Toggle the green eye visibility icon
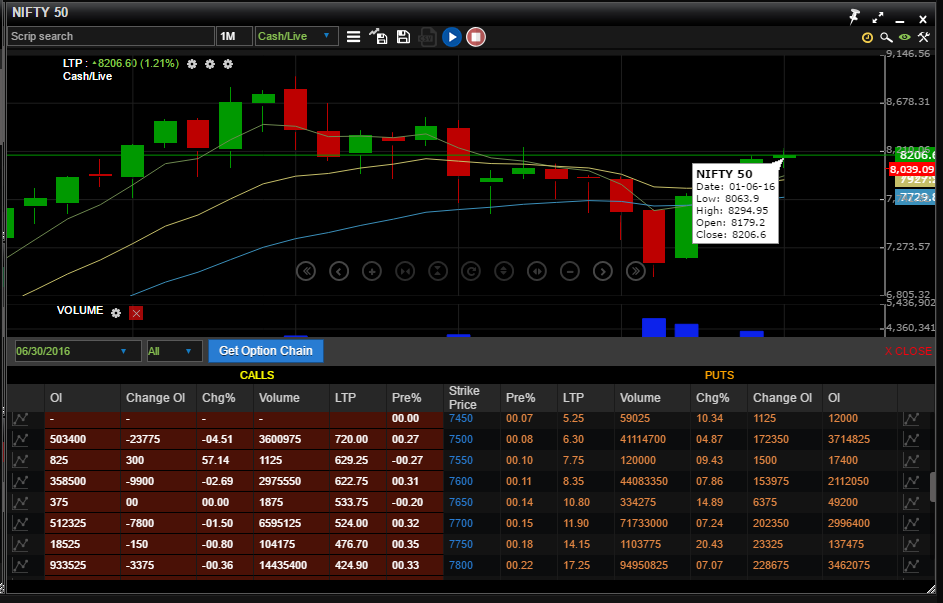The width and height of the screenshot is (943, 603). 905,37
